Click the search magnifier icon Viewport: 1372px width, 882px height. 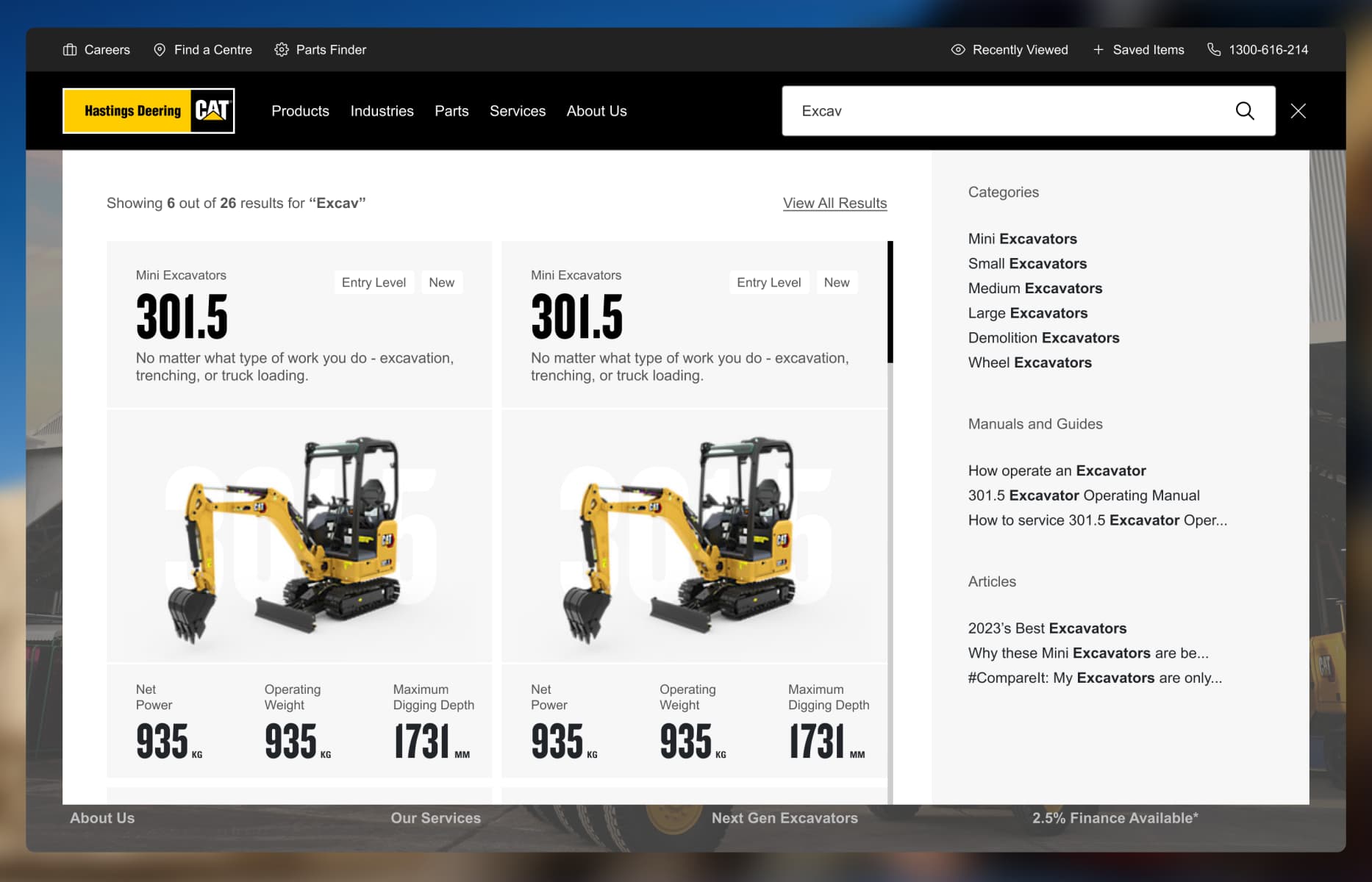[1244, 111]
